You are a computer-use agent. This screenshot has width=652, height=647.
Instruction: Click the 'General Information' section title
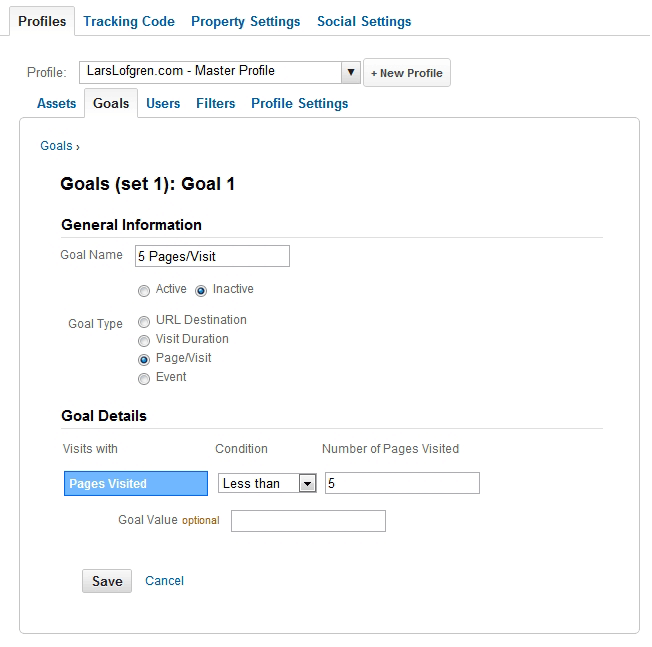pyautogui.click(x=131, y=225)
